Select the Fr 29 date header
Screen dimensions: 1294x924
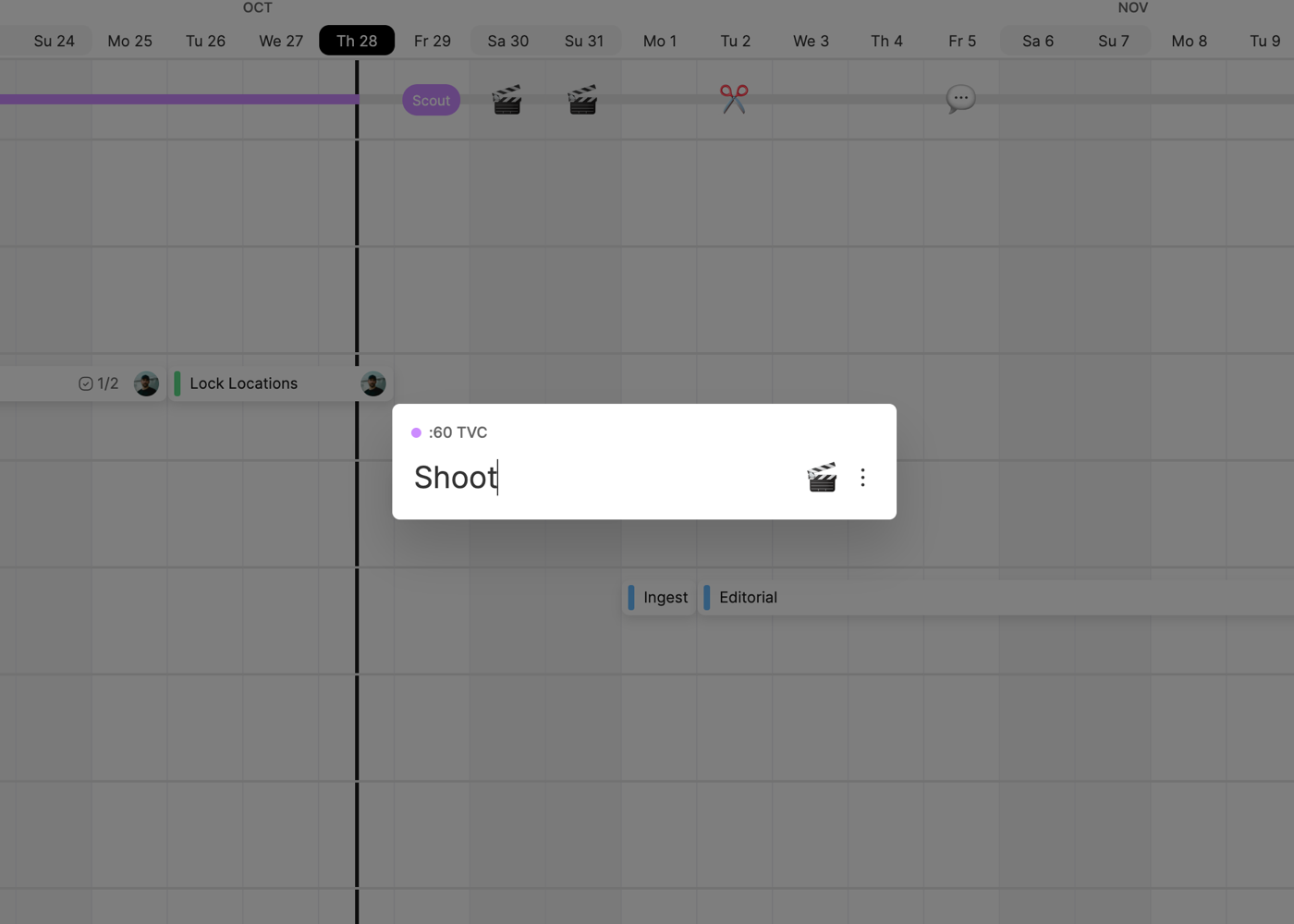tap(433, 41)
